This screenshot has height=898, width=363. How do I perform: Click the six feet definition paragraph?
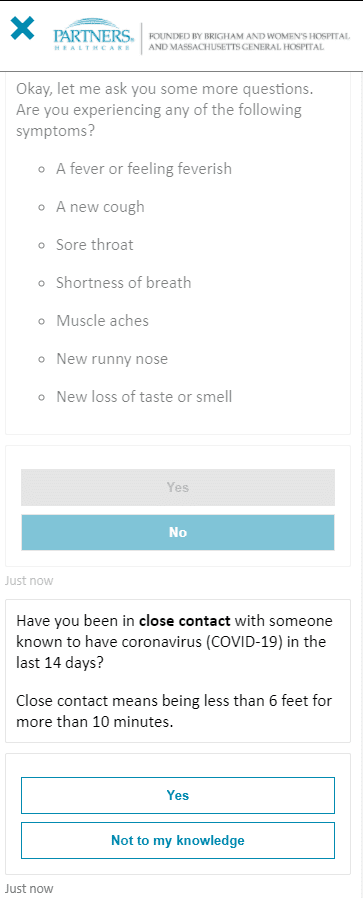(x=174, y=711)
